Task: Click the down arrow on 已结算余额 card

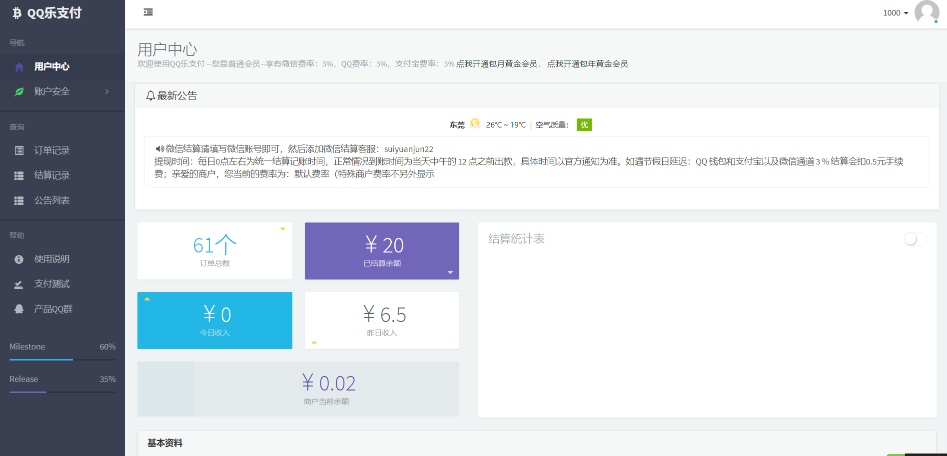Action: point(450,272)
